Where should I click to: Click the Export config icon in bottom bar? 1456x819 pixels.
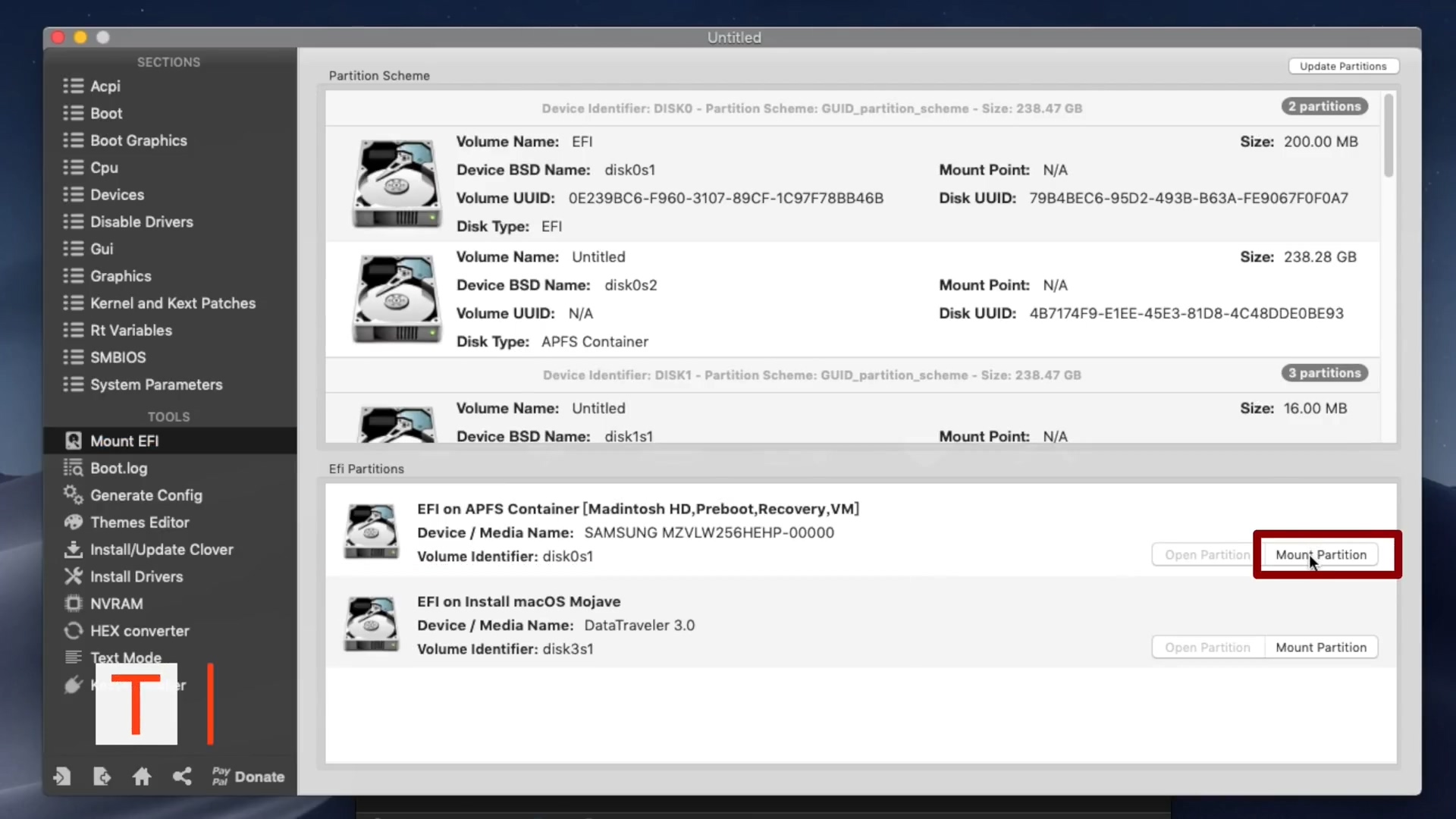102,776
